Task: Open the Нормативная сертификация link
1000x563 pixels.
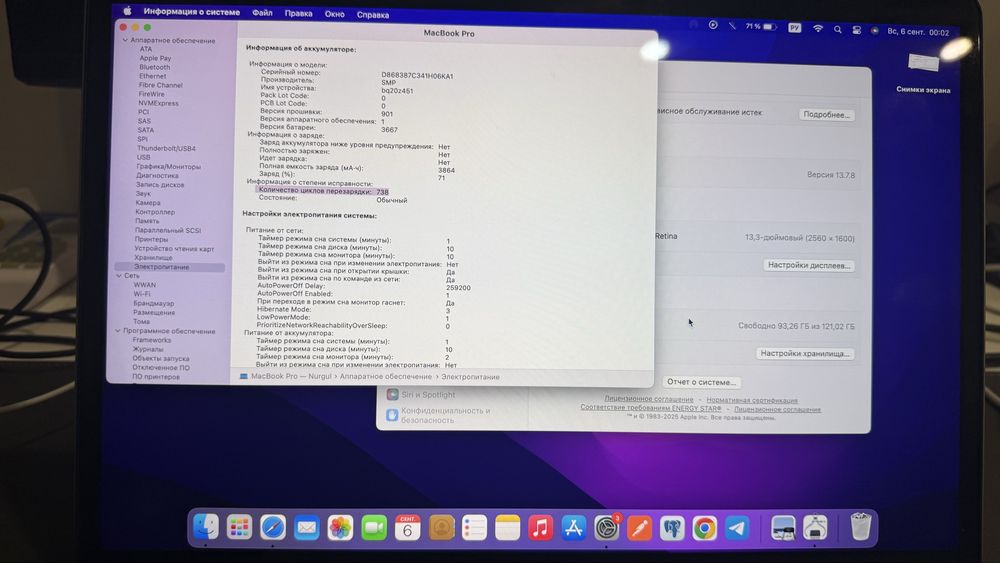Action: click(x=752, y=400)
